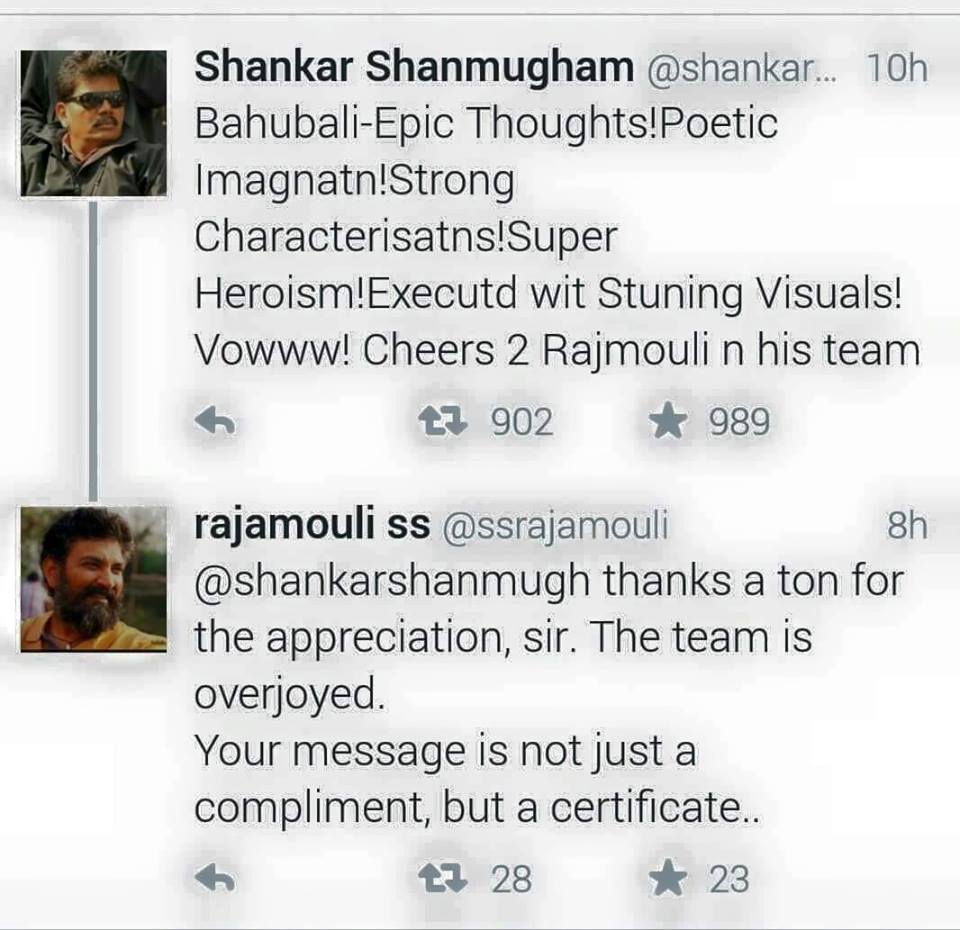Click the 8h timestamp on rajamouli's reply
Viewport: 960px width, 930px height.
907,526
